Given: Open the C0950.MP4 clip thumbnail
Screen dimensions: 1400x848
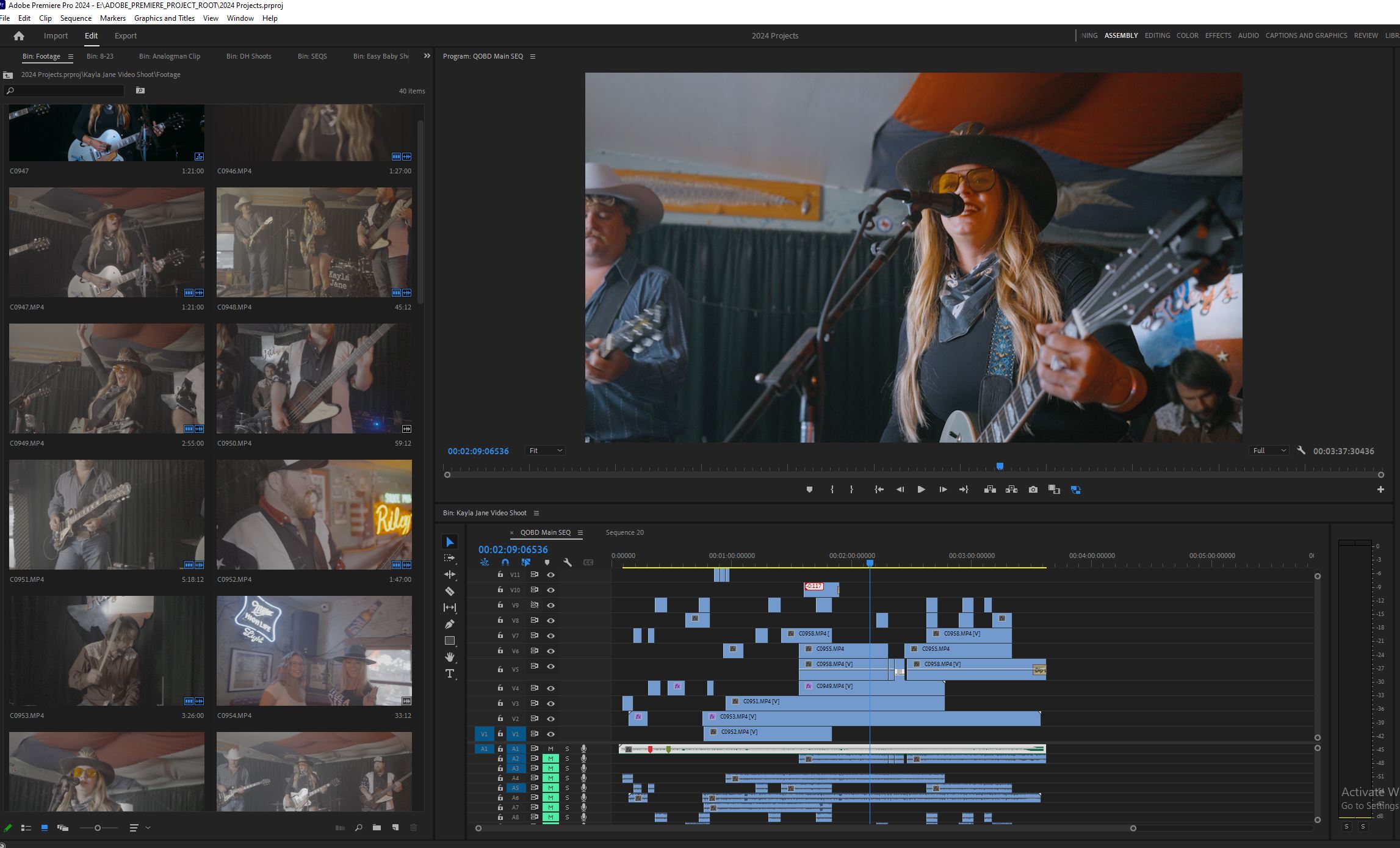Looking at the screenshot, I should (x=314, y=379).
